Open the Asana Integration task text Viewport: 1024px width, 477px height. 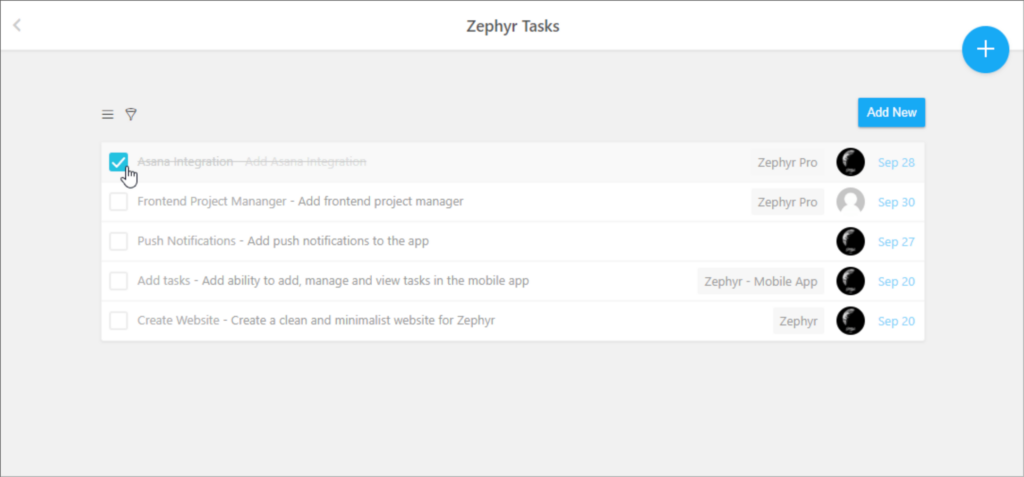pos(251,161)
